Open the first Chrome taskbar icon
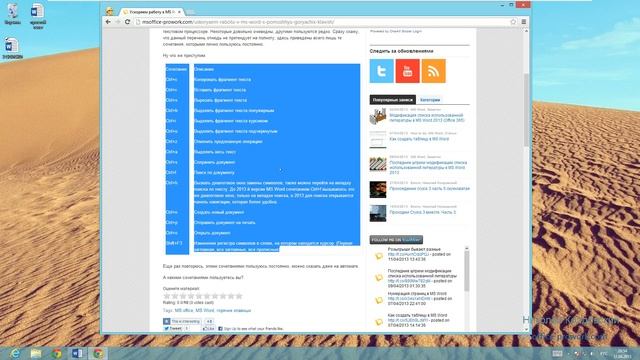This screenshot has width=640, height=360. pyautogui.click(x=56, y=353)
